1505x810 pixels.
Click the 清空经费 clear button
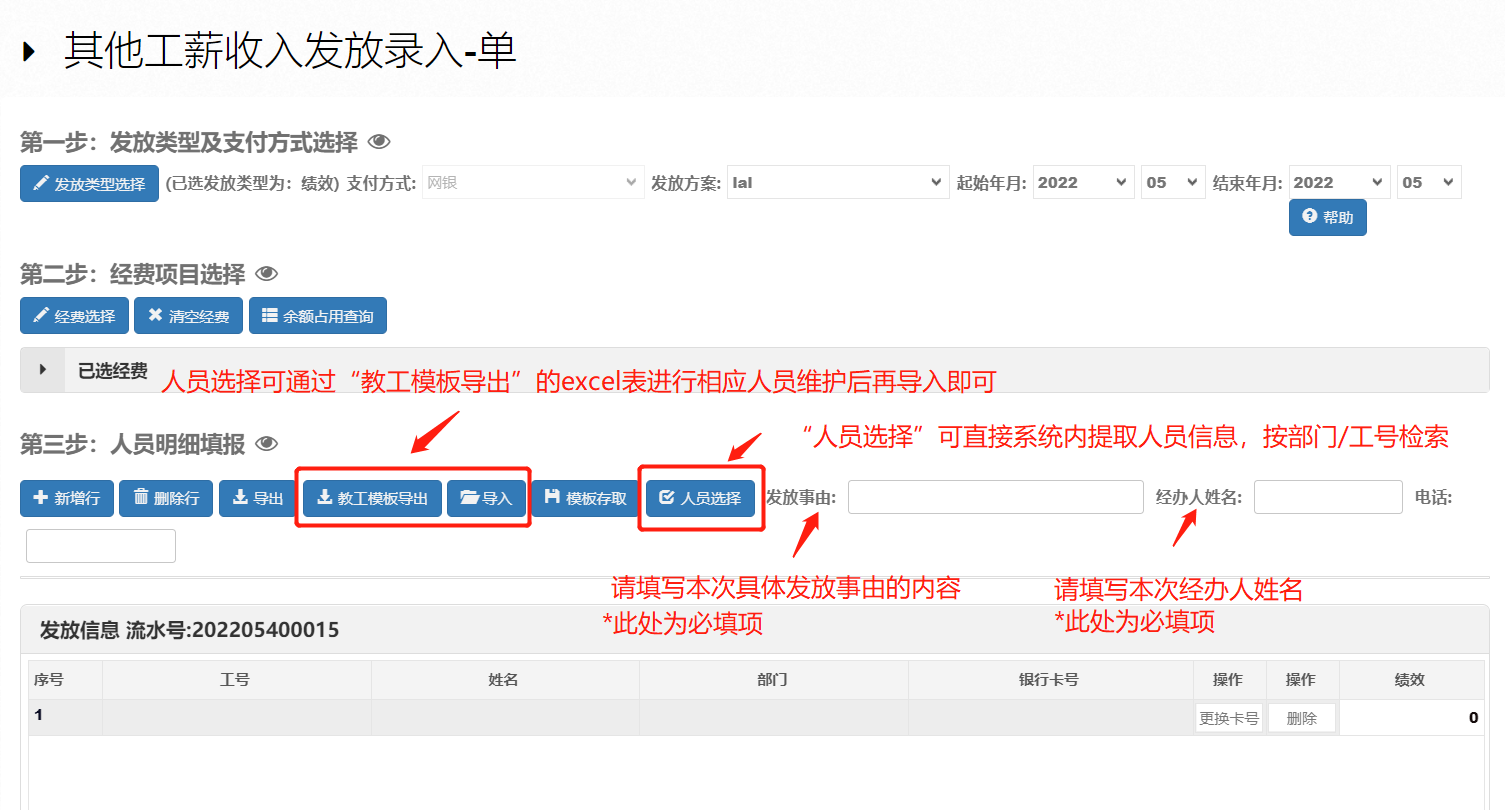188,316
